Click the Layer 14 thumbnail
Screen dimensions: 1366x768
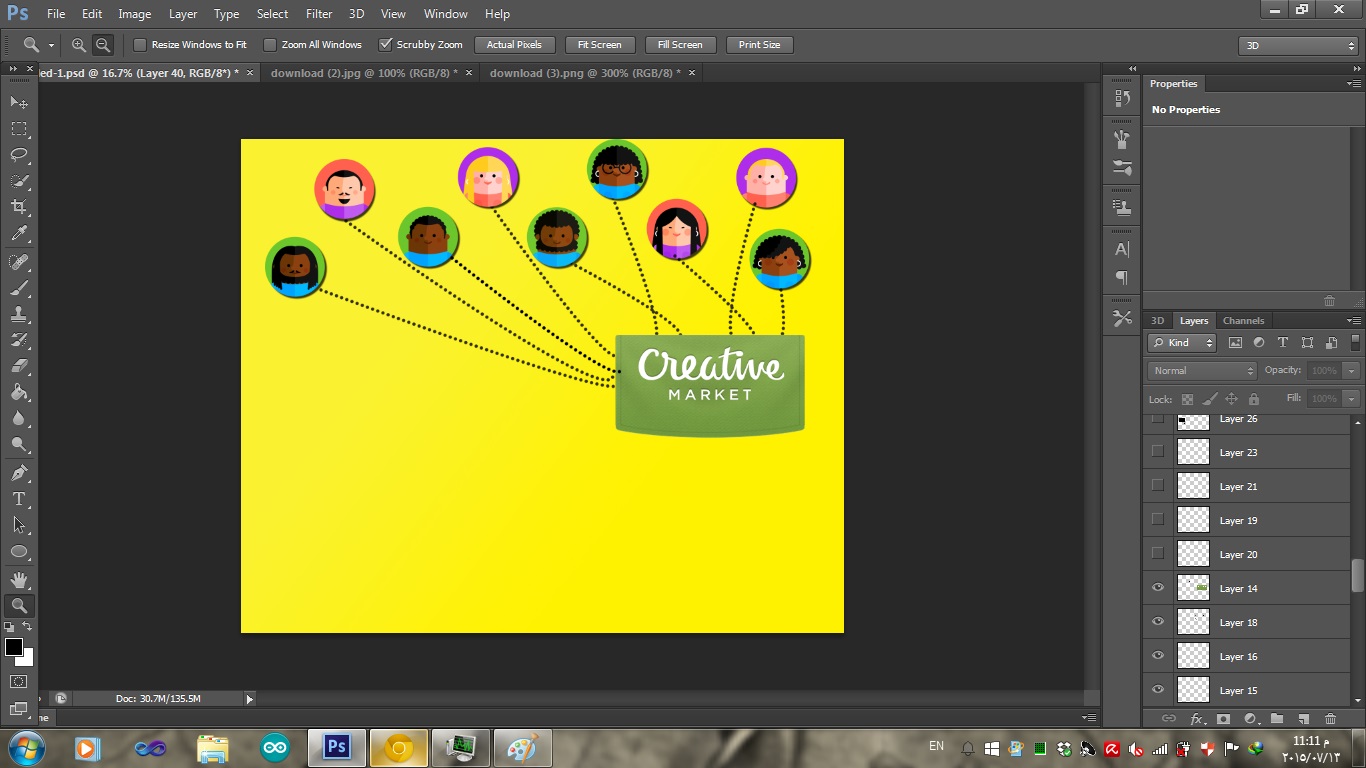[x=1193, y=588]
